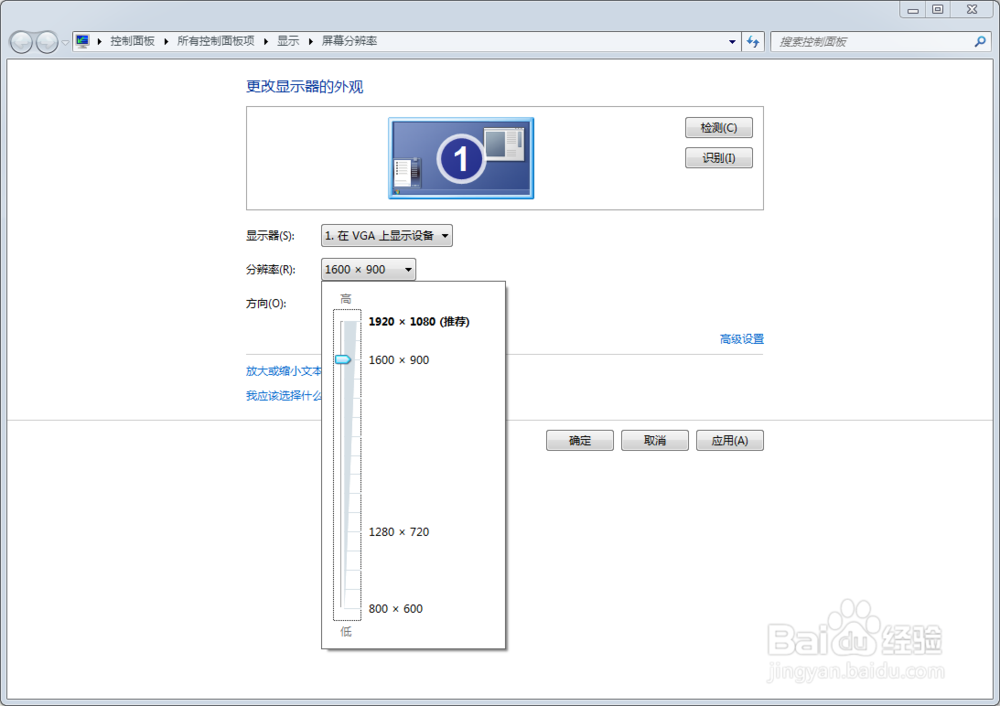This screenshot has height=706, width=1000.
Task: Expand arrow after 显示 breadcrumb
Action: [311, 41]
